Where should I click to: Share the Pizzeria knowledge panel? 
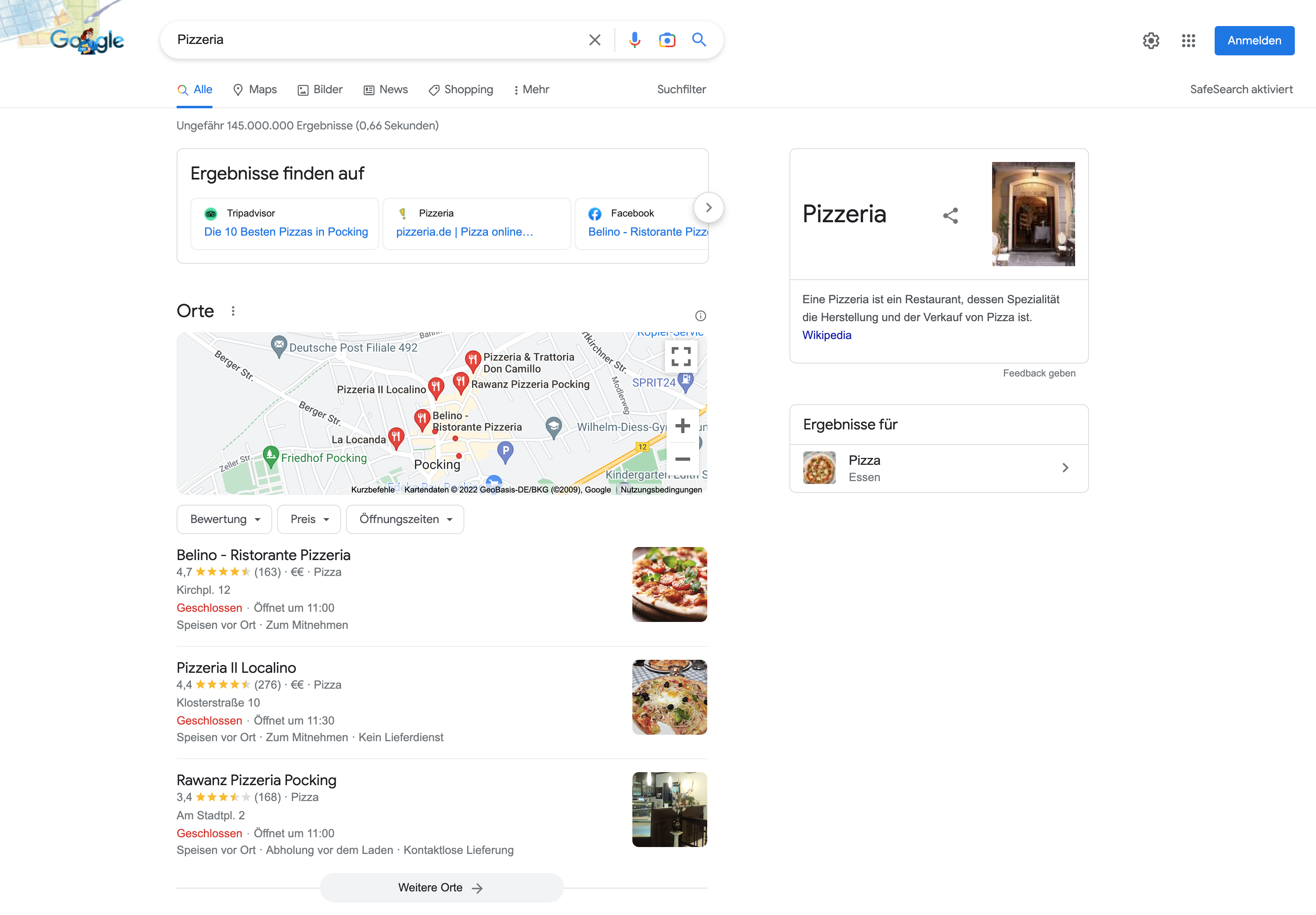(x=950, y=216)
